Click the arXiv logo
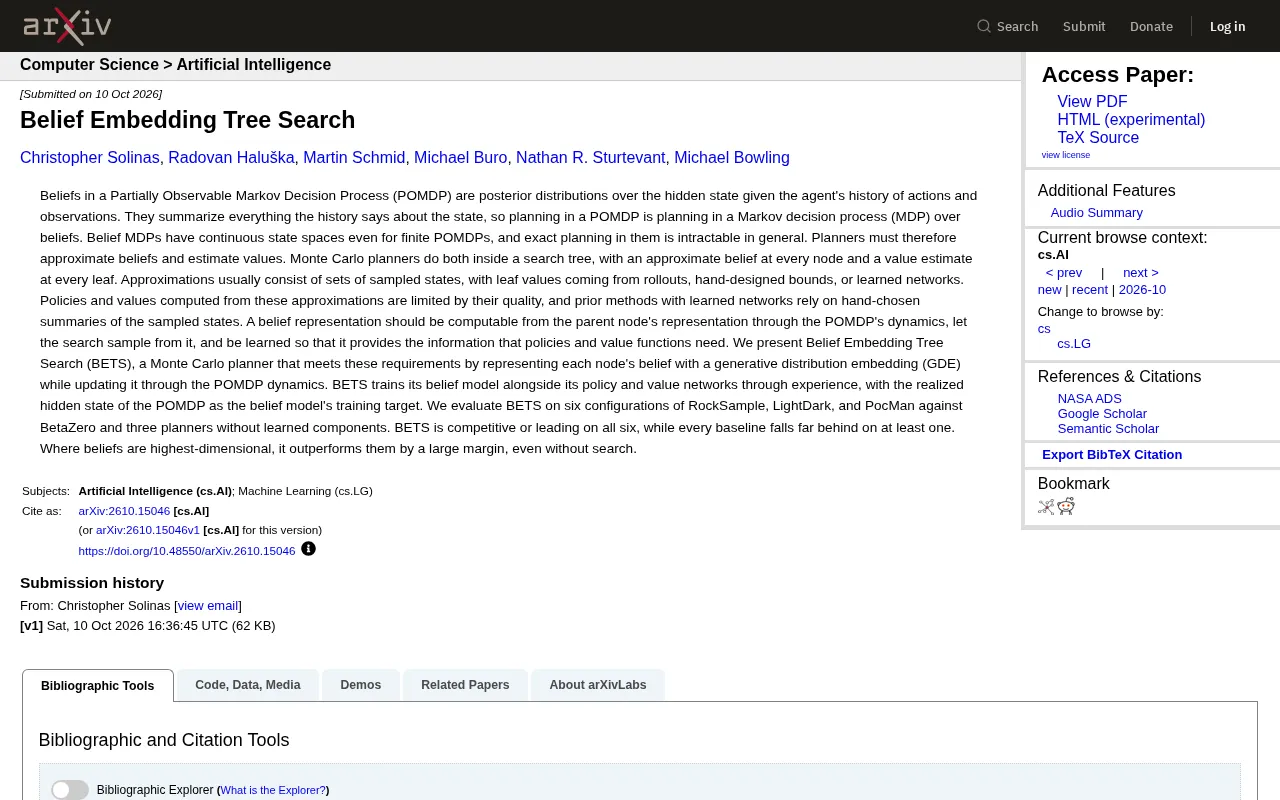 [67, 26]
